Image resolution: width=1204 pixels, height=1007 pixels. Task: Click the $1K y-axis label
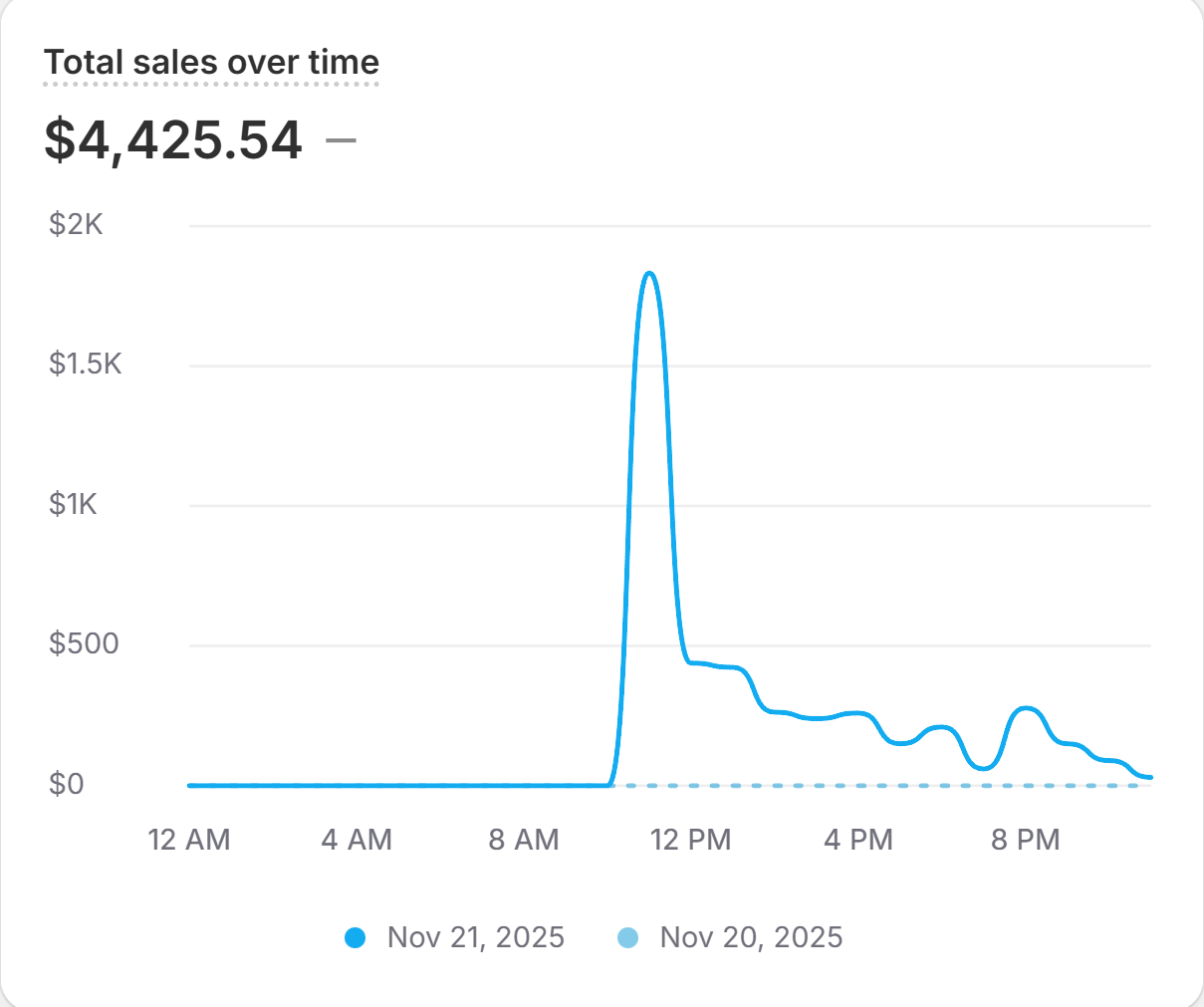point(74,504)
